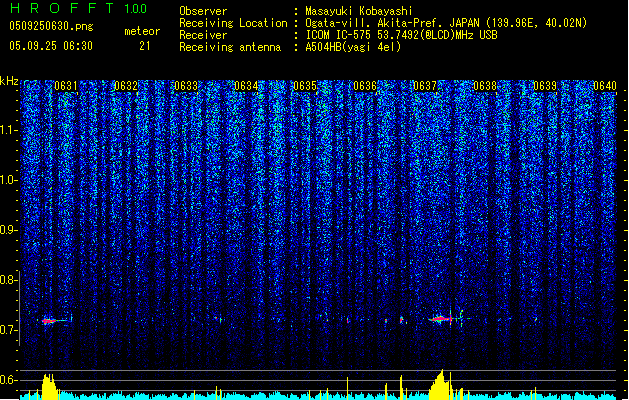This screenshot has width=629, height=400.
Task: Click the 1.0 frequency axis label
Action: (9, 180)
